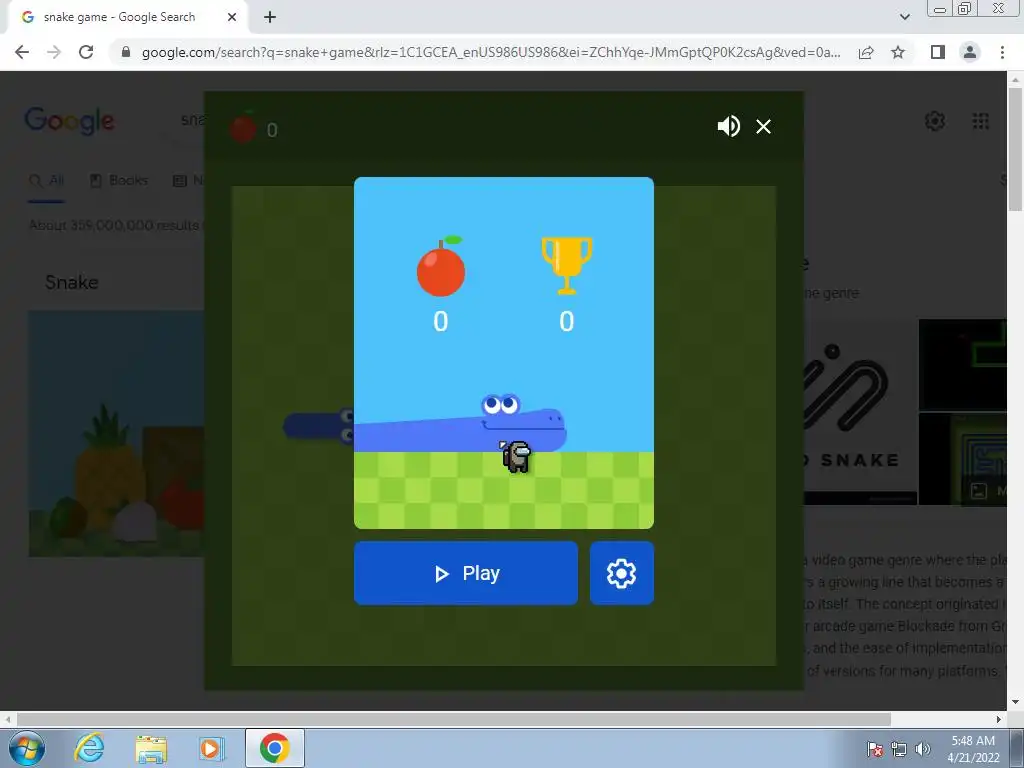Close the snake game tab

(232, 18)
